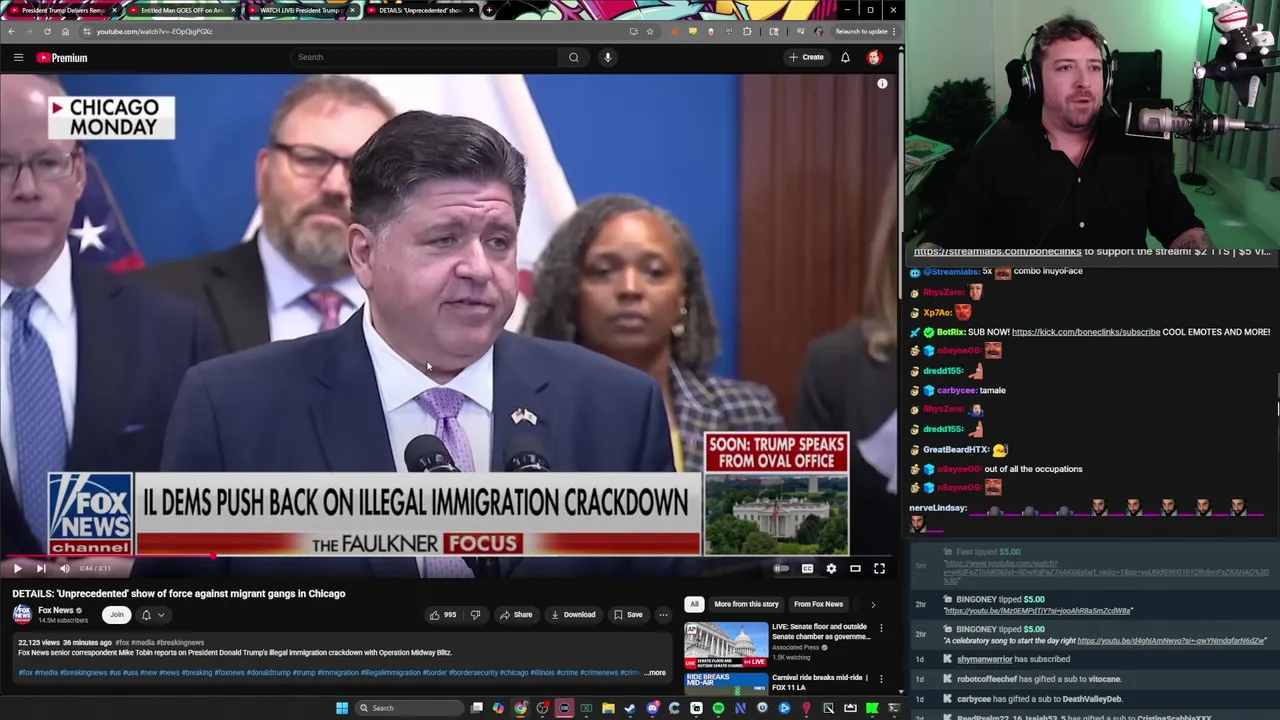Show next chips with right arrow
This screenshot has width=1280, height=720.
(x=873, y=604)
